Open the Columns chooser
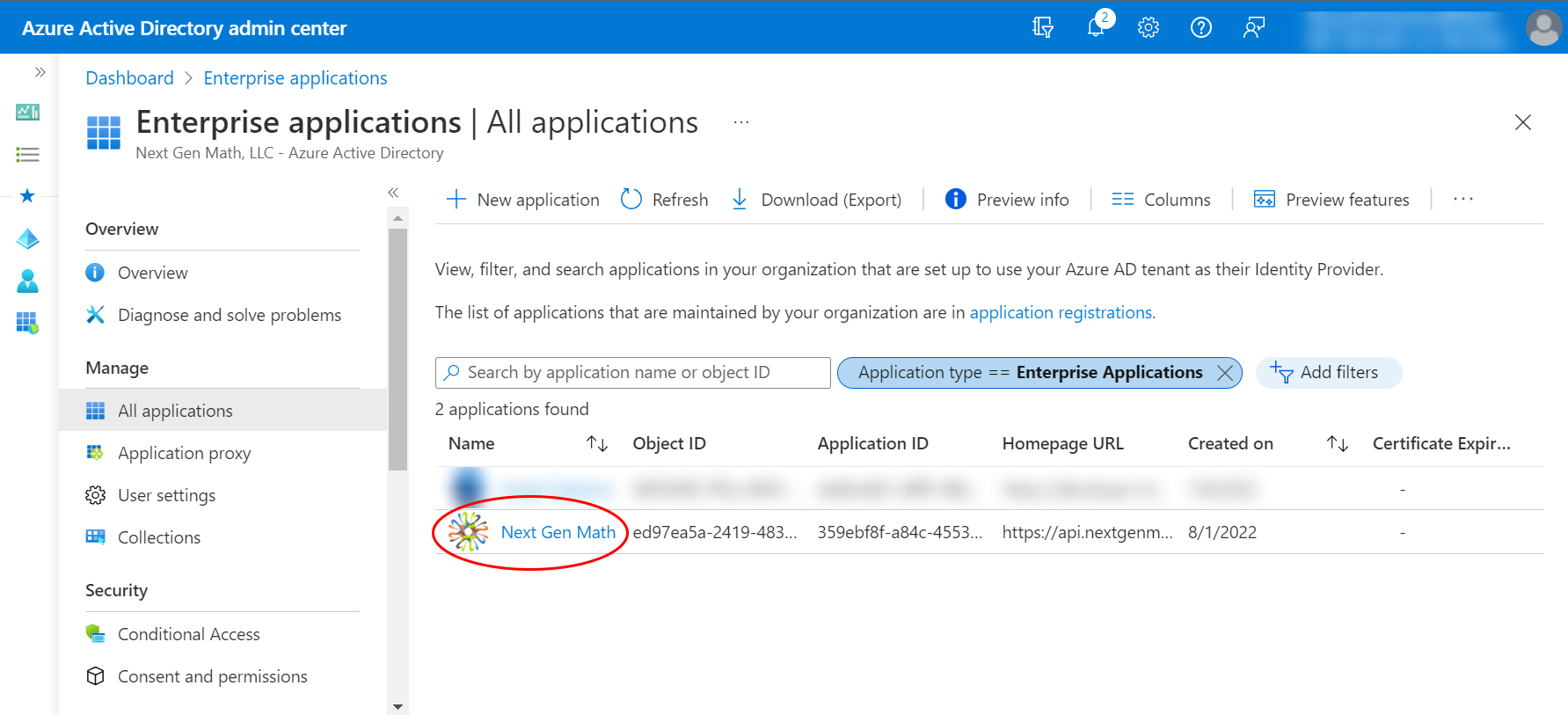The width and height of the screenshot is (1568, 715). (x=1161, y=200)
